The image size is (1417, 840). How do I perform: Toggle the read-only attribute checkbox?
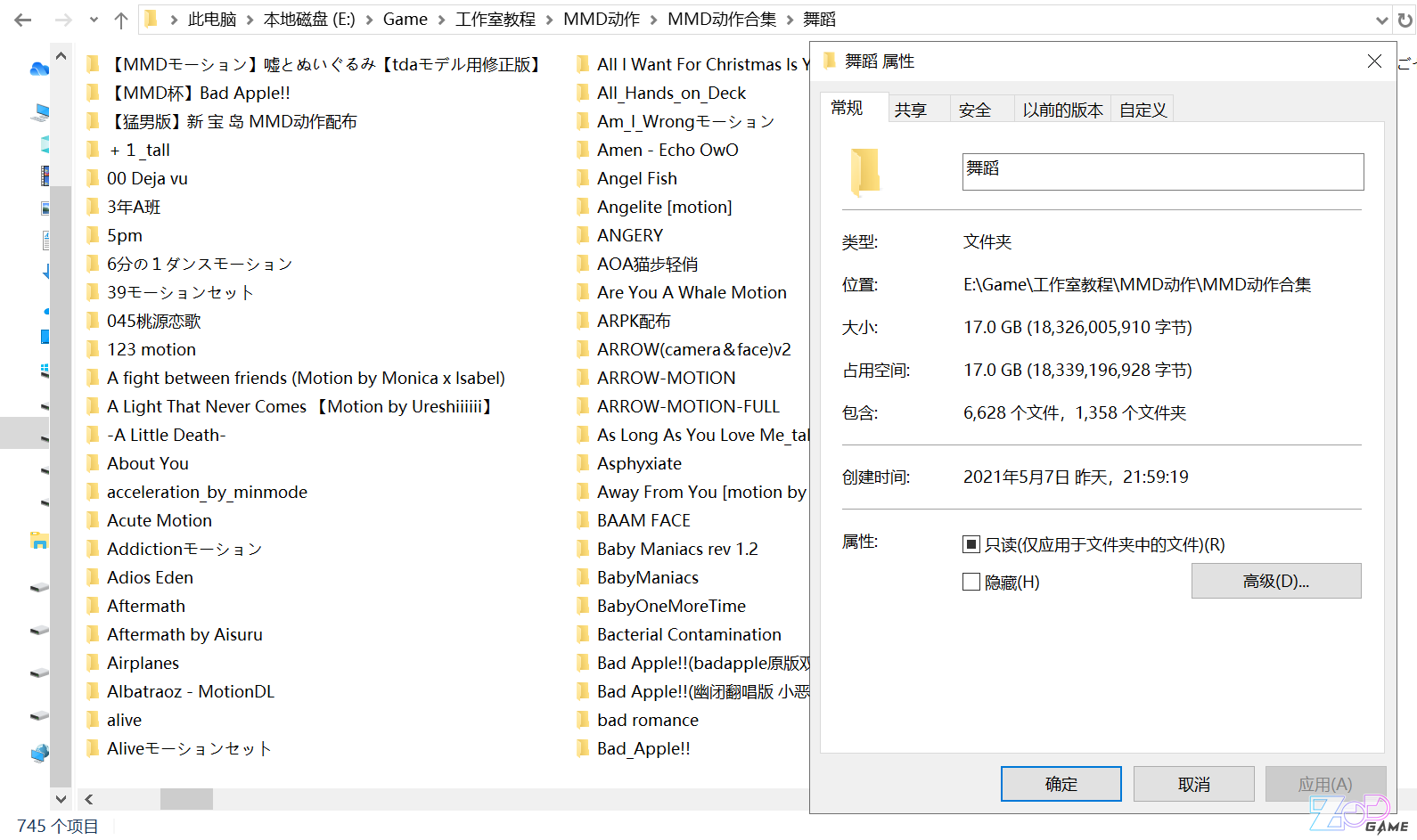click(971, 544)
